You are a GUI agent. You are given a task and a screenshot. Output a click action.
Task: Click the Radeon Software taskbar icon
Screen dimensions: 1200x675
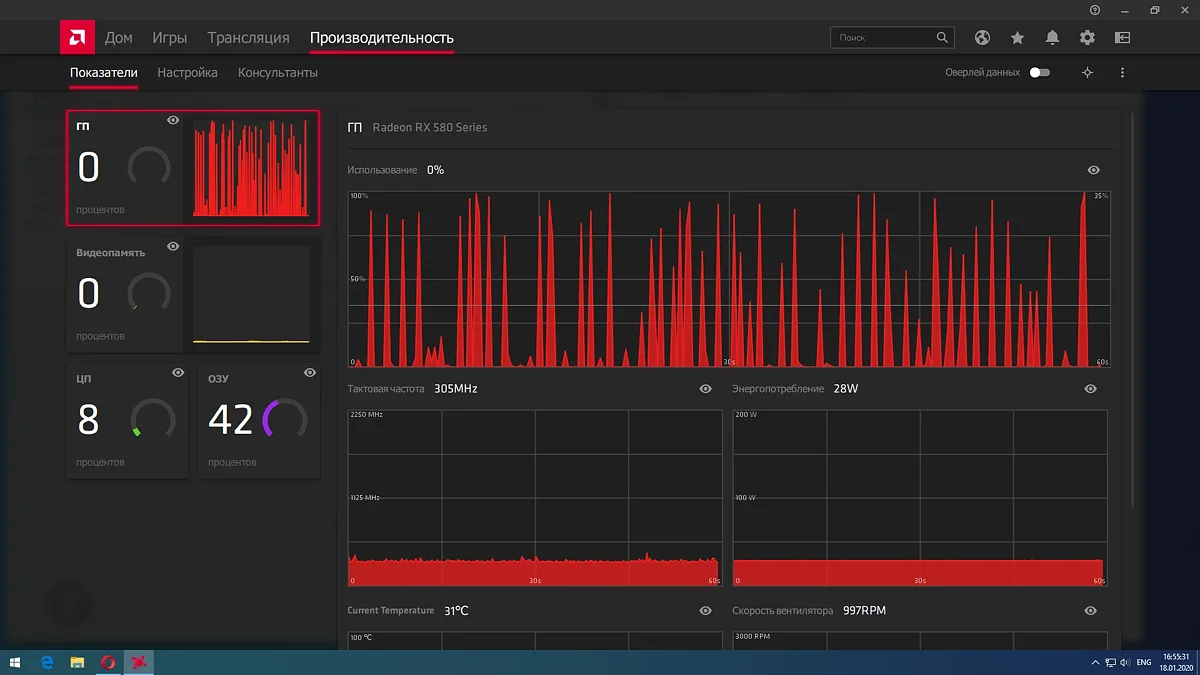pyautogui.click(x=139, y=662)
